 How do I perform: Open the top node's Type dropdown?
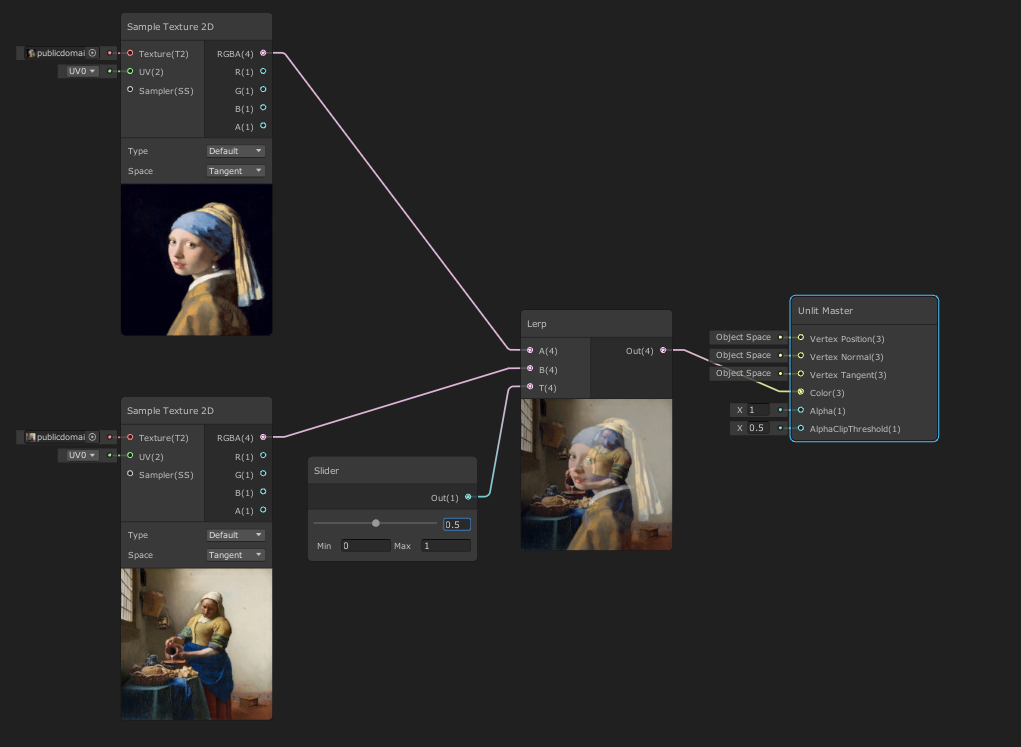click(x=235, y=150)
